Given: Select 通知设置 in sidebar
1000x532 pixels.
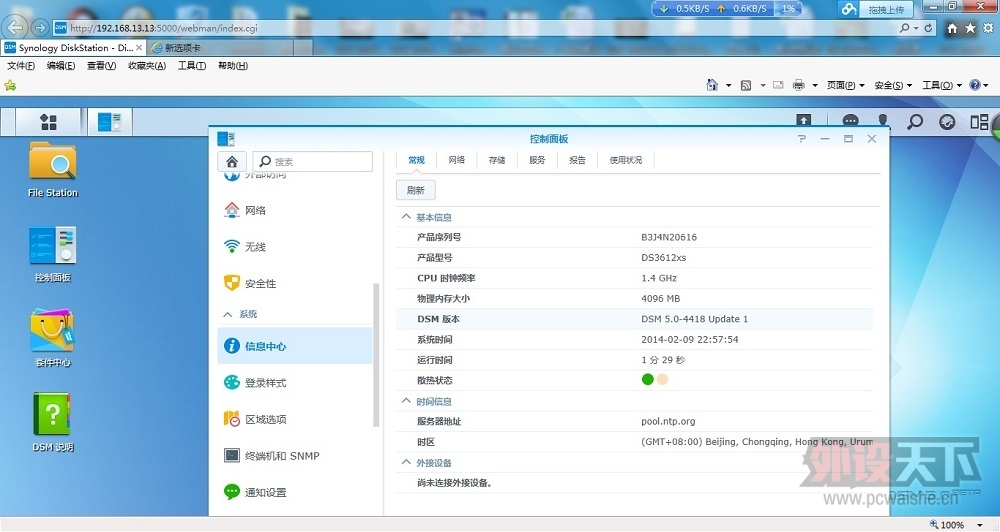Looking at the screenshot, I should click(295, 492).
